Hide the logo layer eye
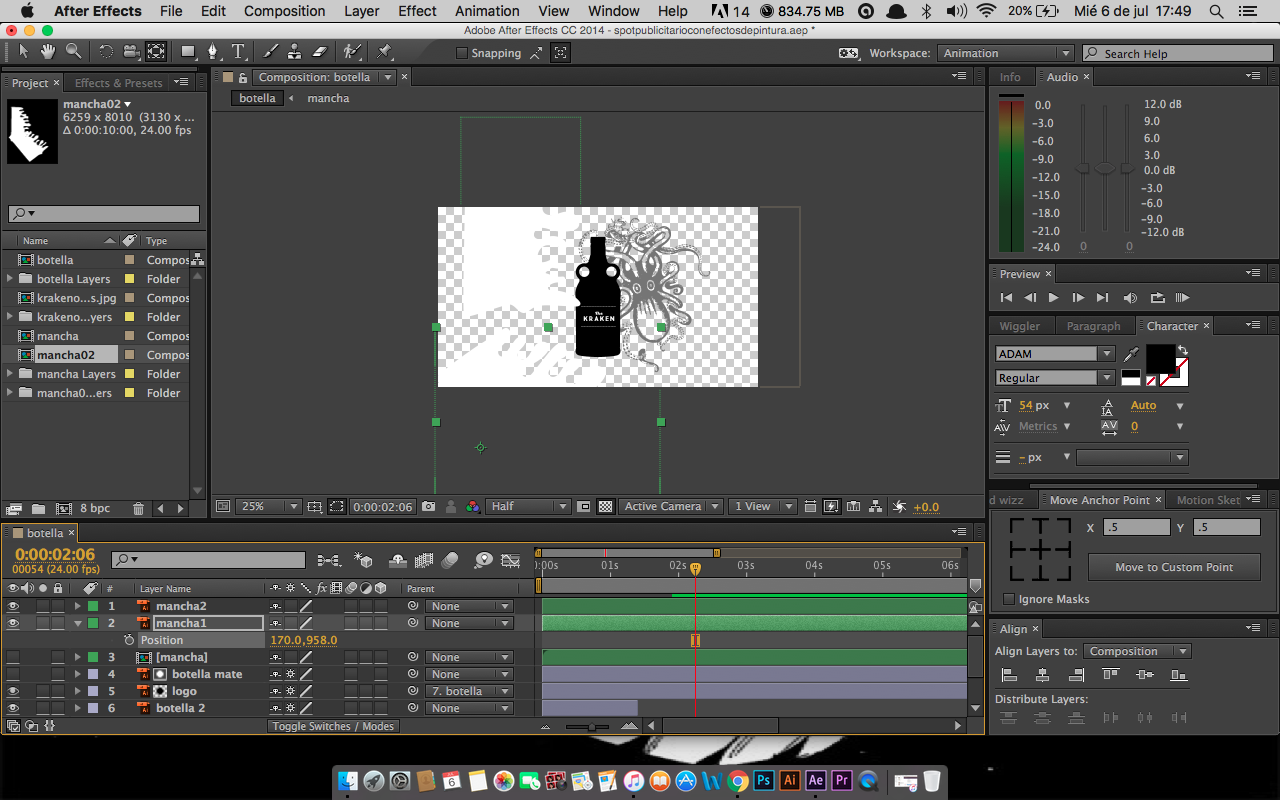1280x800 pixels. (13, 691)
